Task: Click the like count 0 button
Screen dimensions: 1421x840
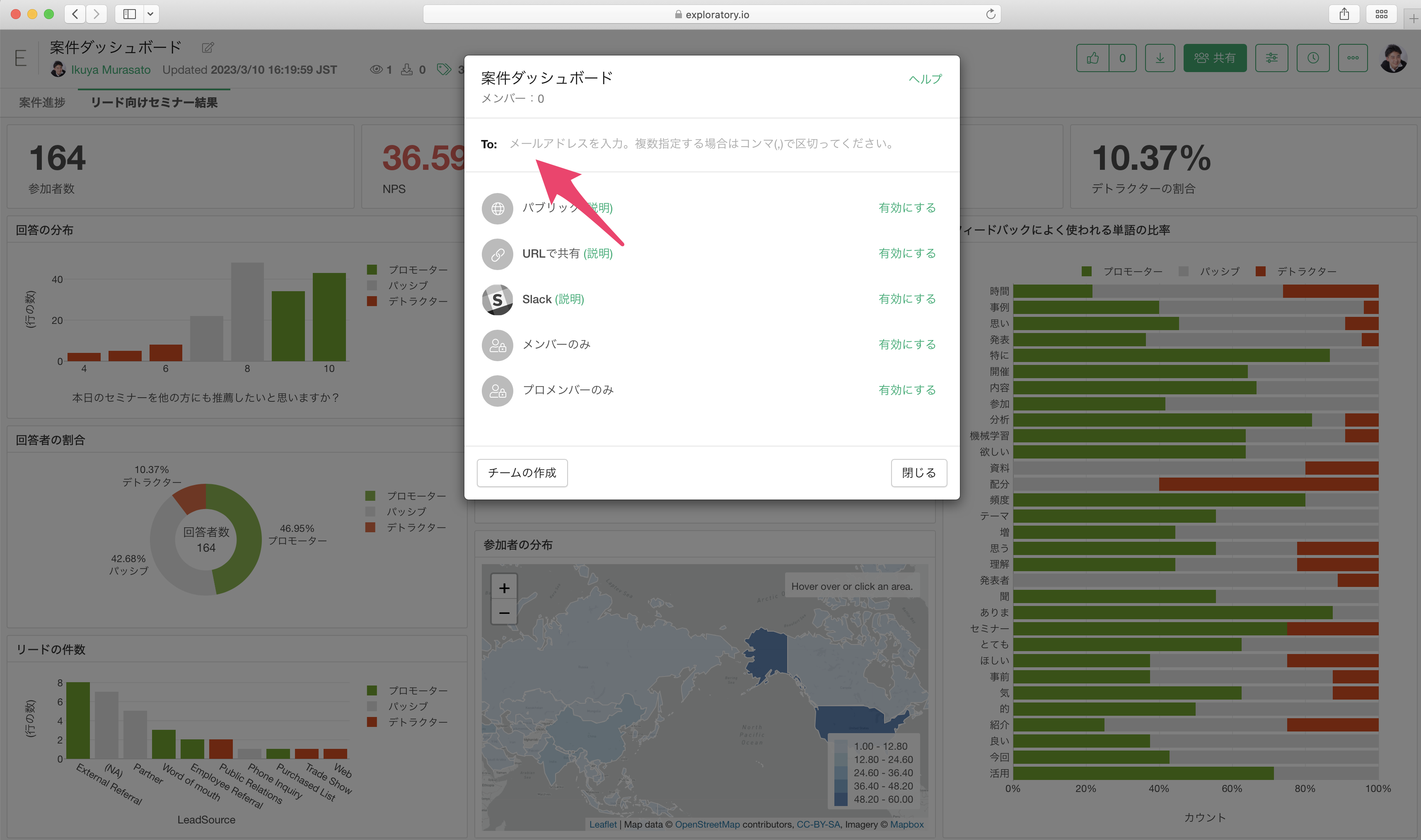Action: pos(1122,58)
